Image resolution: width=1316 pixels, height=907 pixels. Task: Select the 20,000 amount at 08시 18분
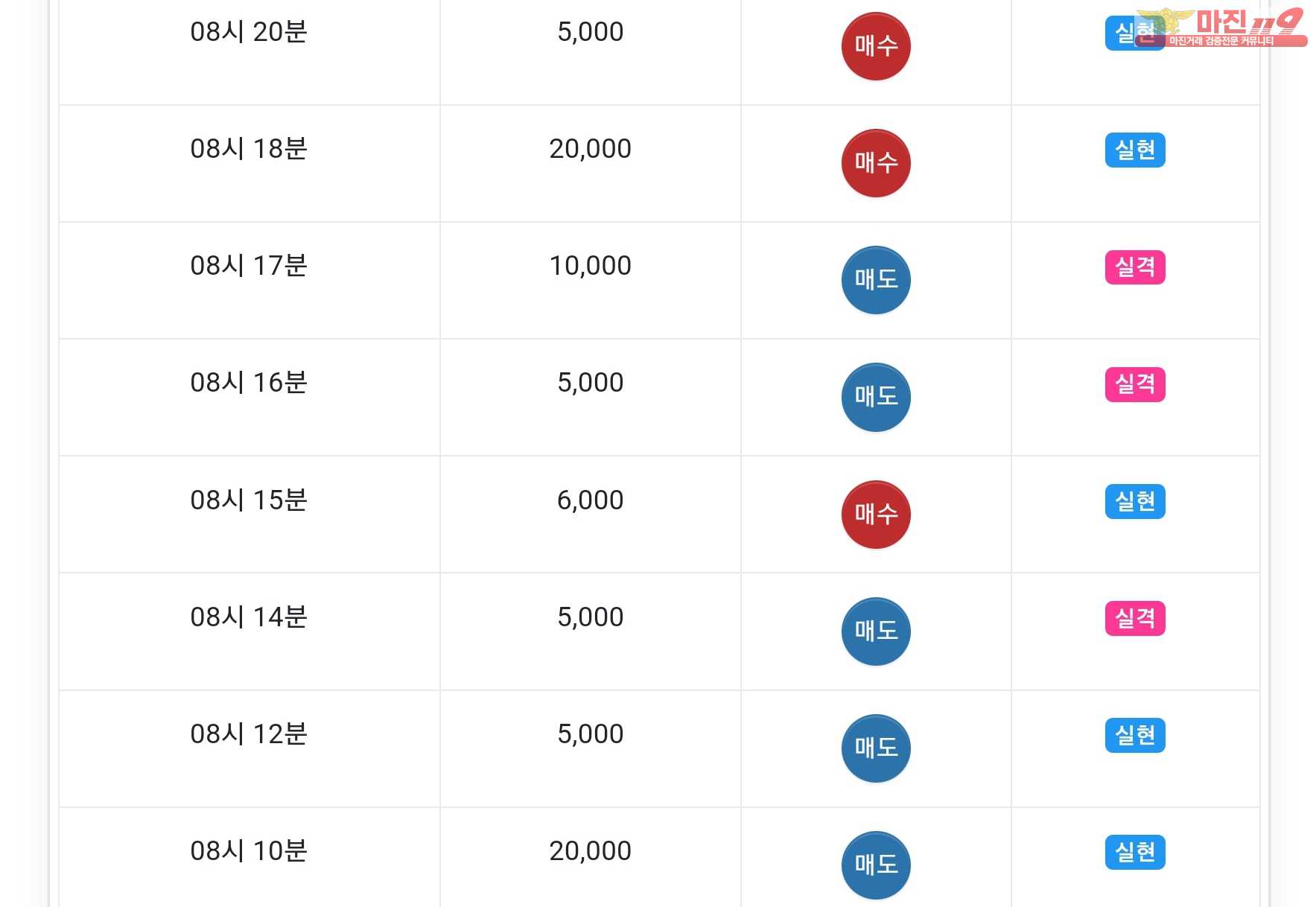[590, 149]
